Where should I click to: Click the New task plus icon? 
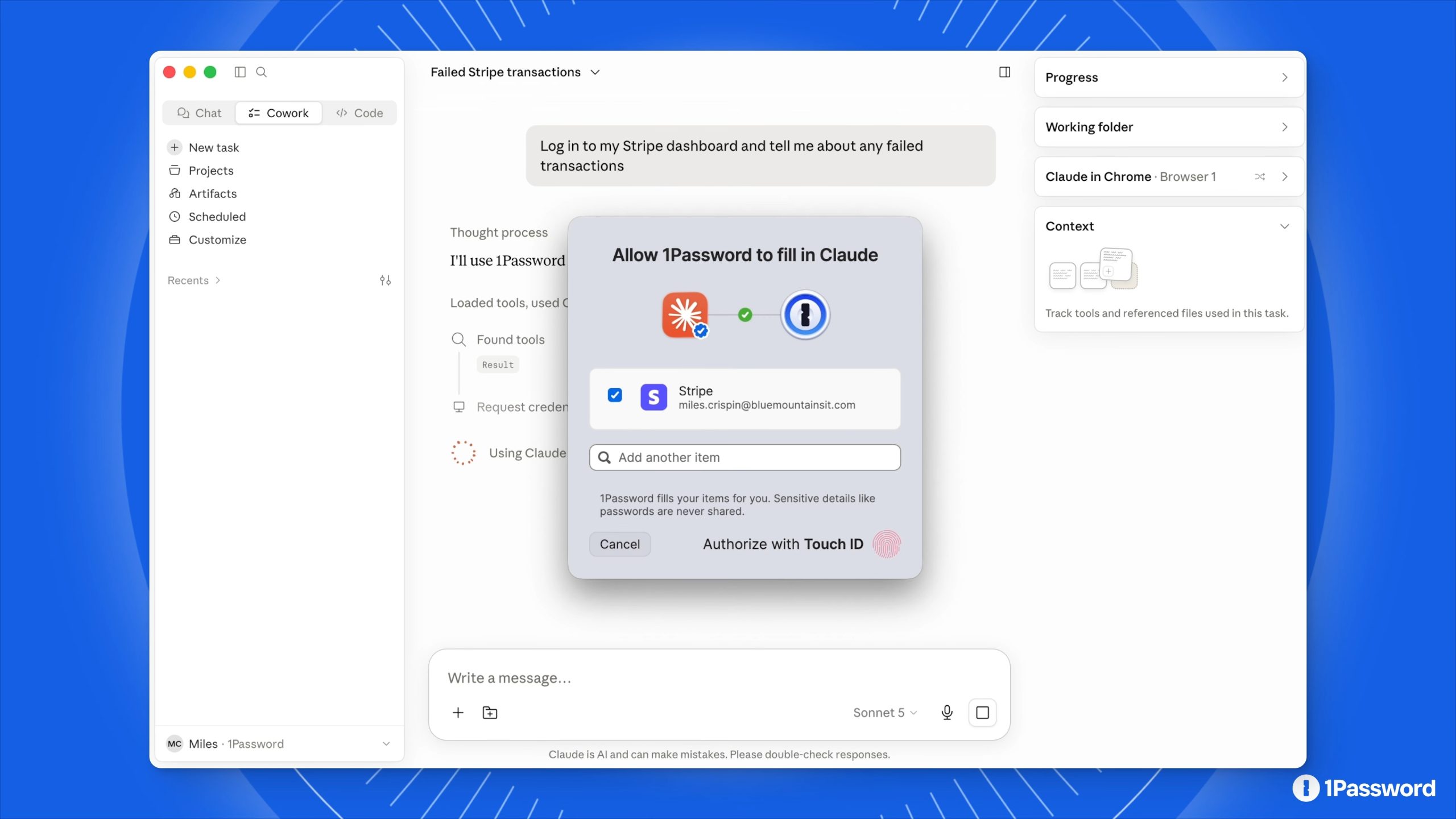[175, 148]
